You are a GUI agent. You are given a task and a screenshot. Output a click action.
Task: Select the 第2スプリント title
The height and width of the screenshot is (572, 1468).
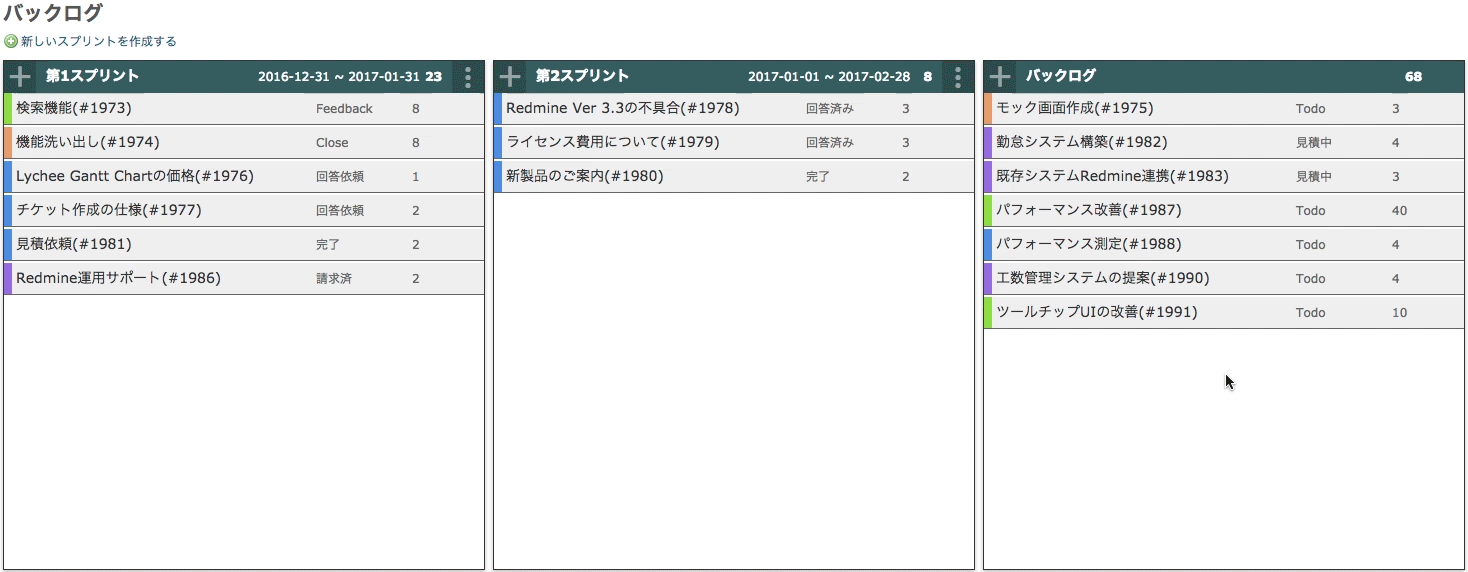pos(582,76)
